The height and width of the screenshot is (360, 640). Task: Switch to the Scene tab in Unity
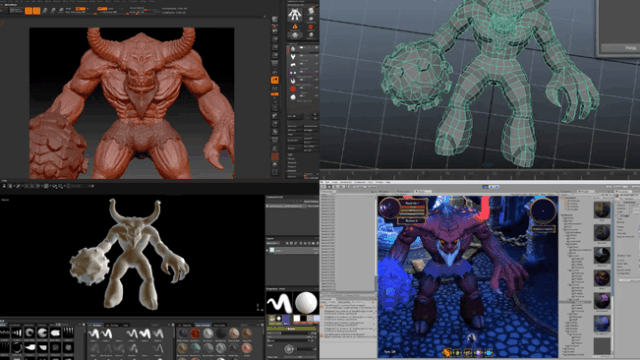383,191
